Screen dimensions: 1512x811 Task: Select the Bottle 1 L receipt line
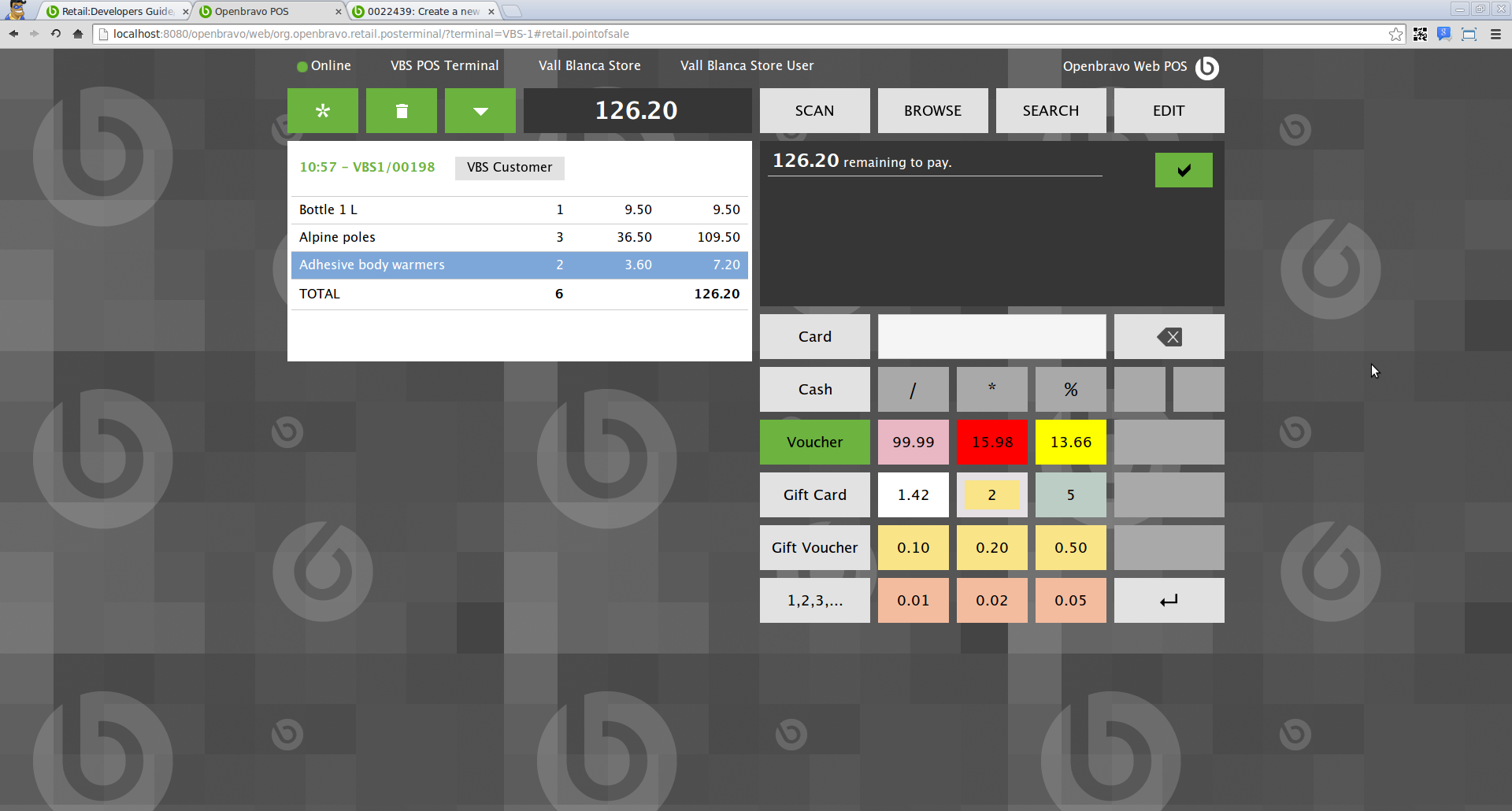point(520,210)
